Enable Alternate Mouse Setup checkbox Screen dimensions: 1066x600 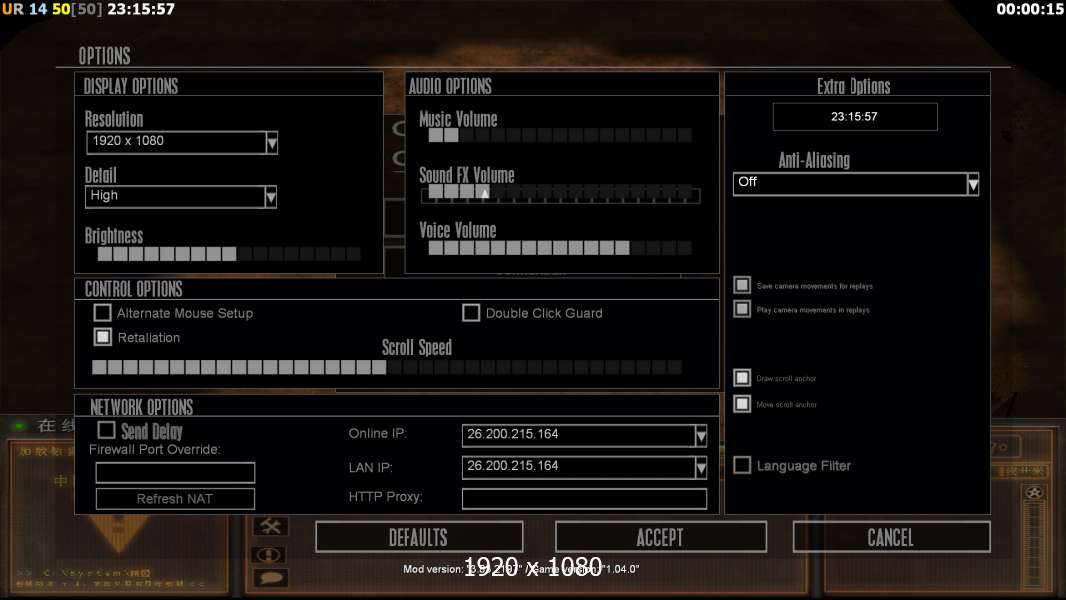[103, 313]
